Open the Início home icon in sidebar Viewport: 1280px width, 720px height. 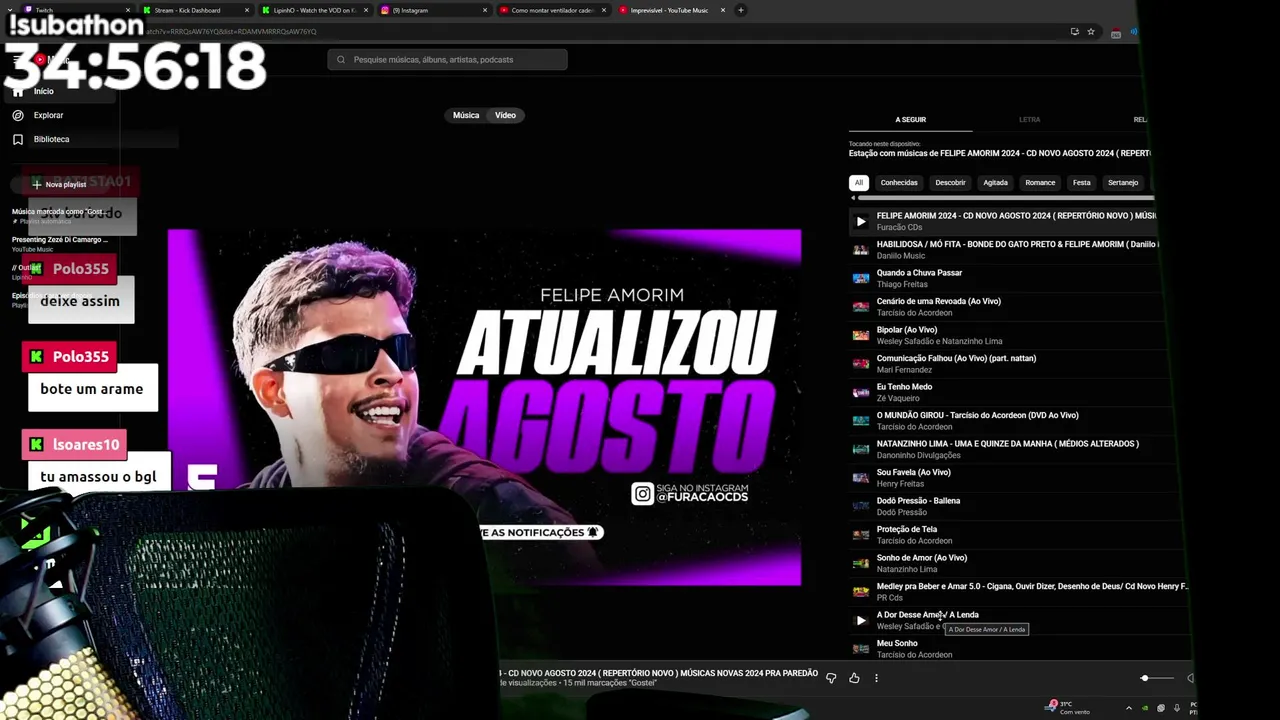(18, 91)
